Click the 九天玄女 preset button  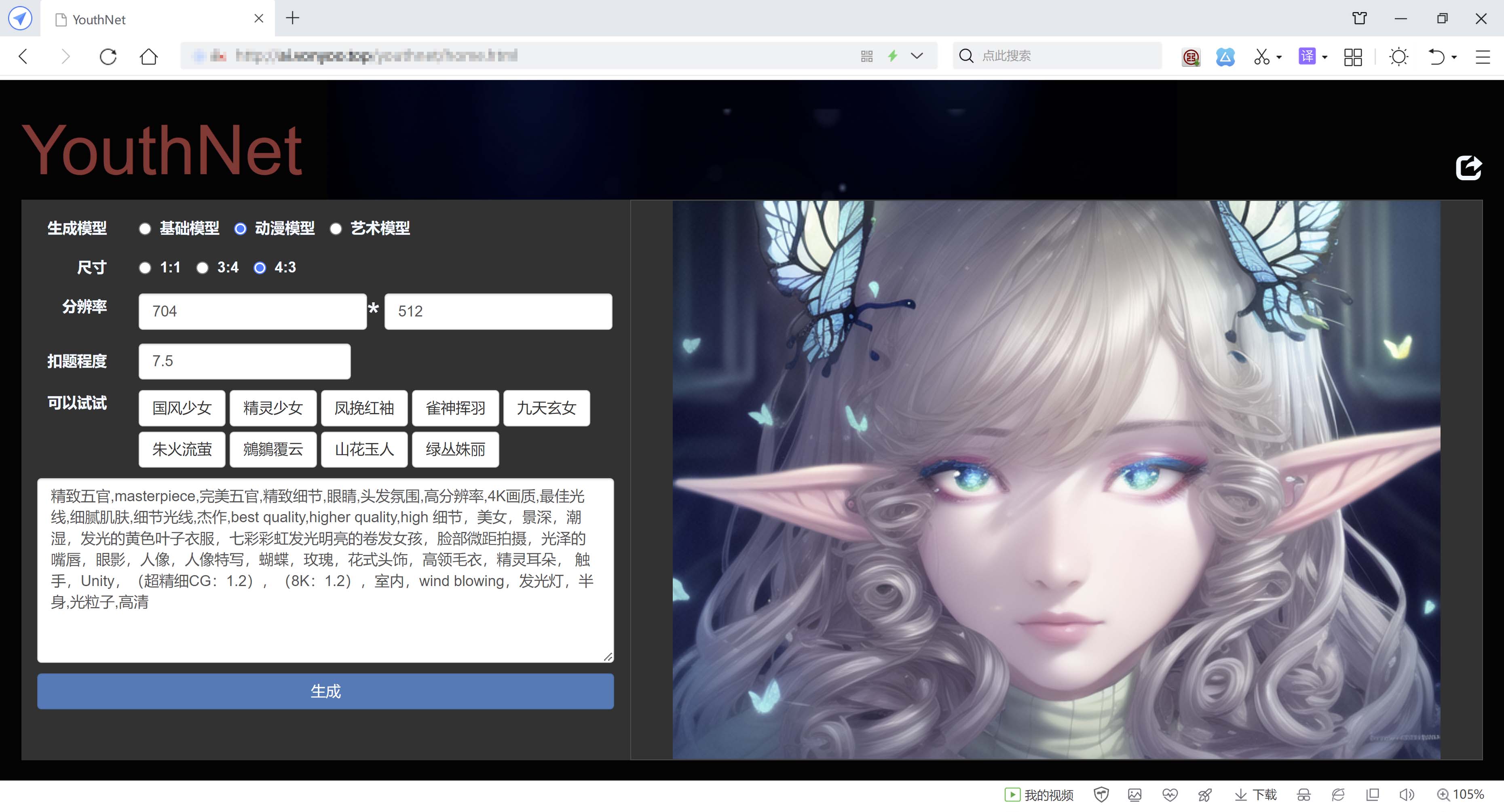547,408
